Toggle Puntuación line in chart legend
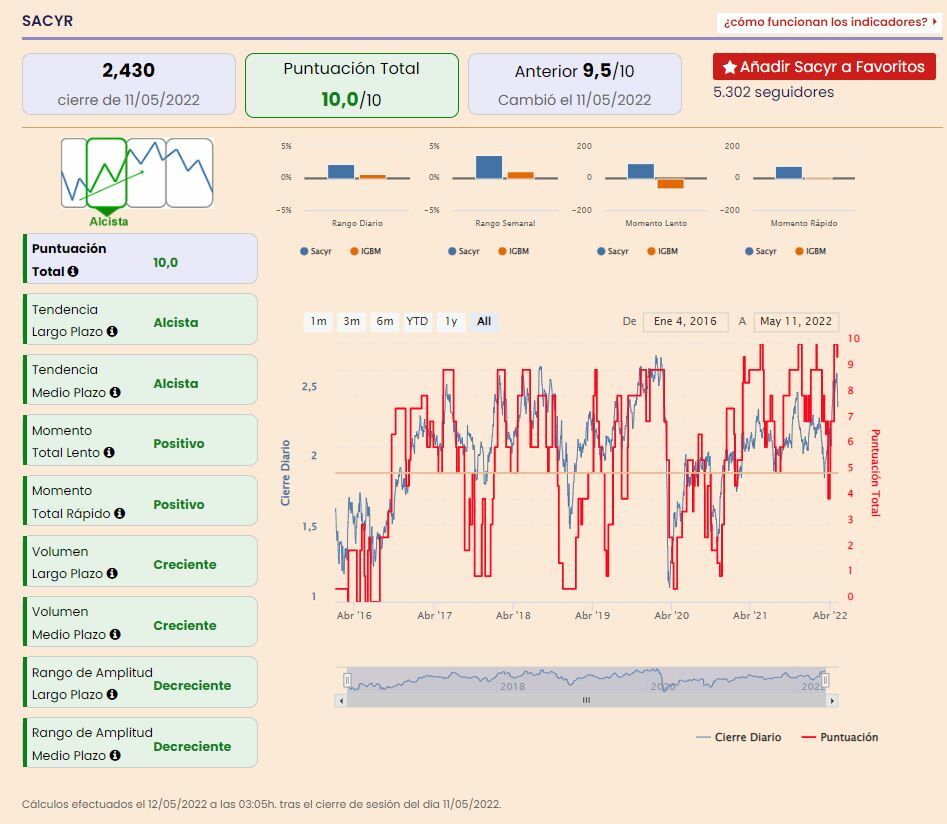The image size is (947, 824). [x=839, y=738]
